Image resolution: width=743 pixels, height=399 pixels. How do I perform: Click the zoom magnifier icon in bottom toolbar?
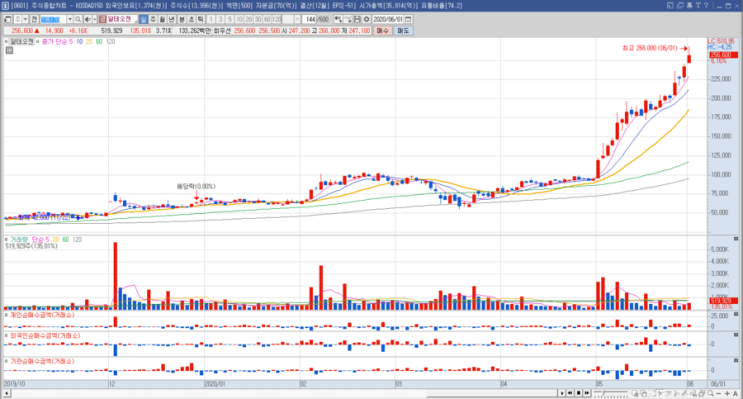[x=710, y=393]
